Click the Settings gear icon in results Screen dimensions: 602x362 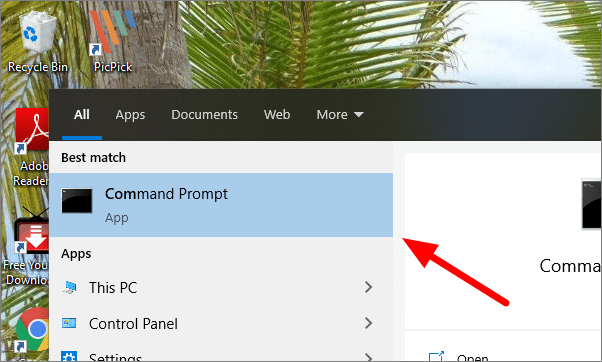pyautogui.click(x=69, y=356)
